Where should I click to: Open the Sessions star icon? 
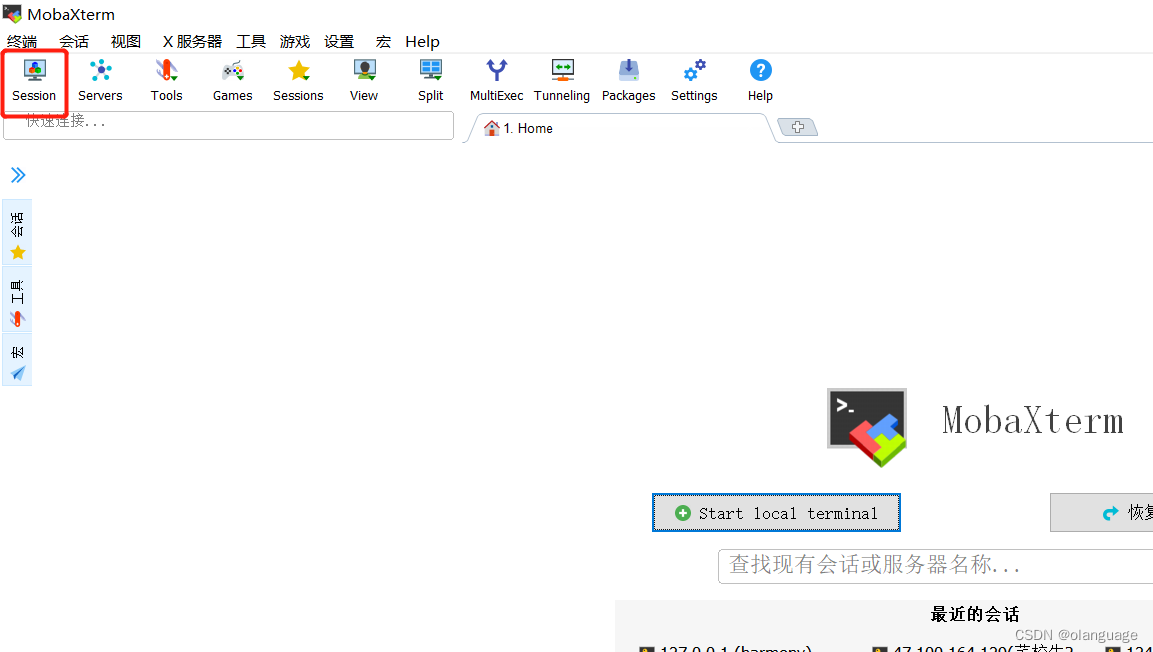pyautogui.click(x=298, y=82)
